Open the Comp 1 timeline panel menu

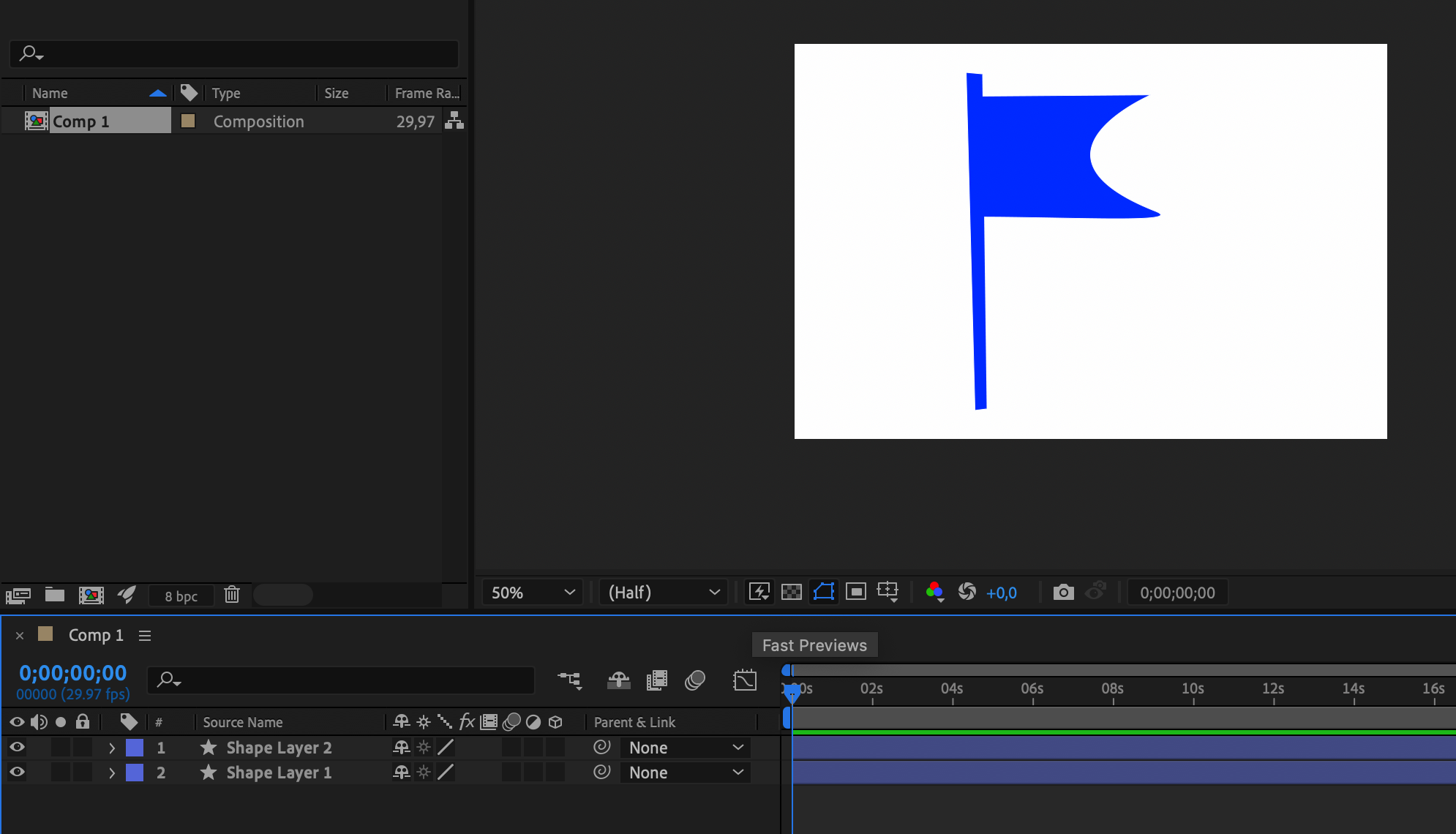point(145,636)
